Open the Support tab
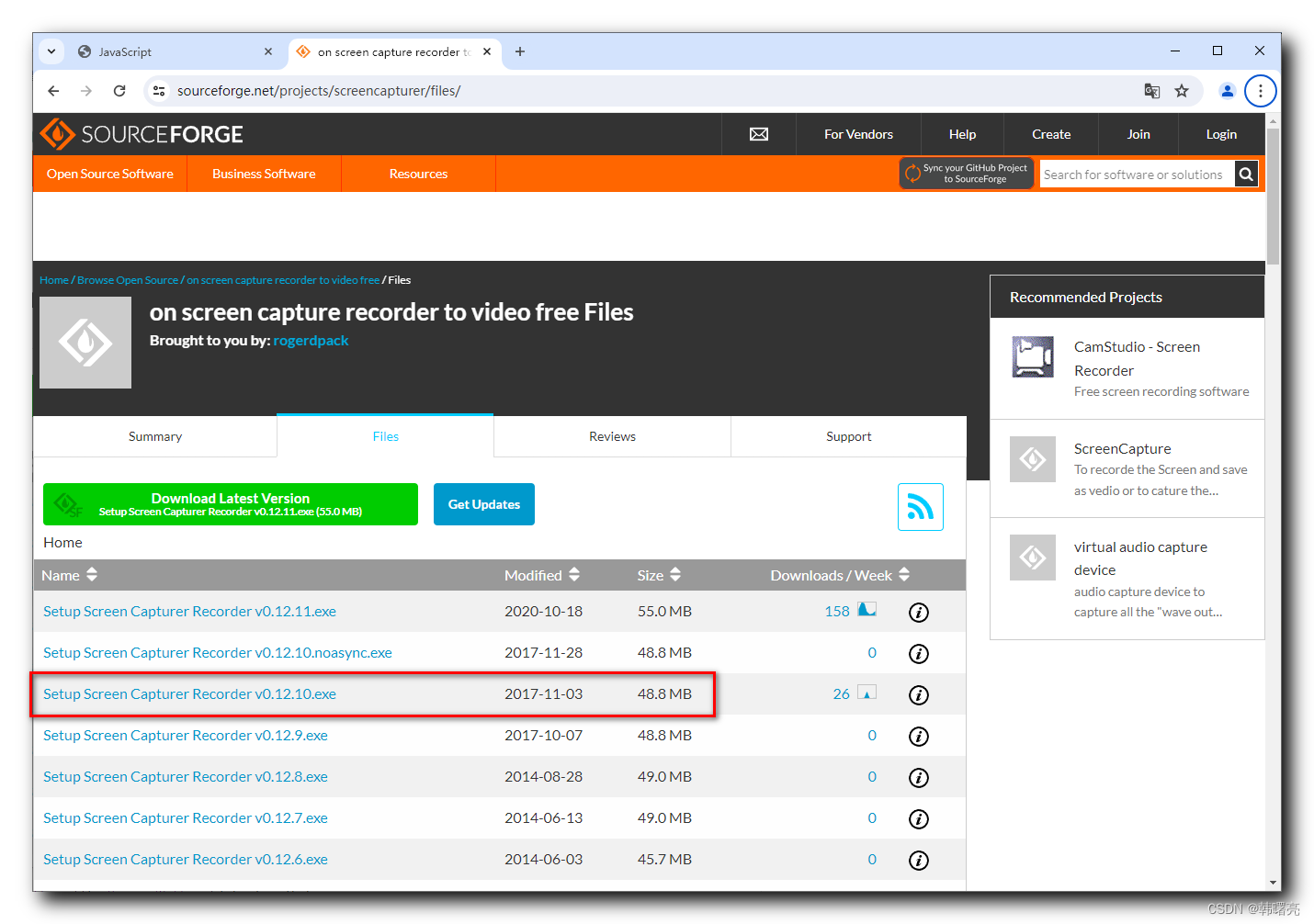The width and height of the screenshot is (1314, 924). 849,436
